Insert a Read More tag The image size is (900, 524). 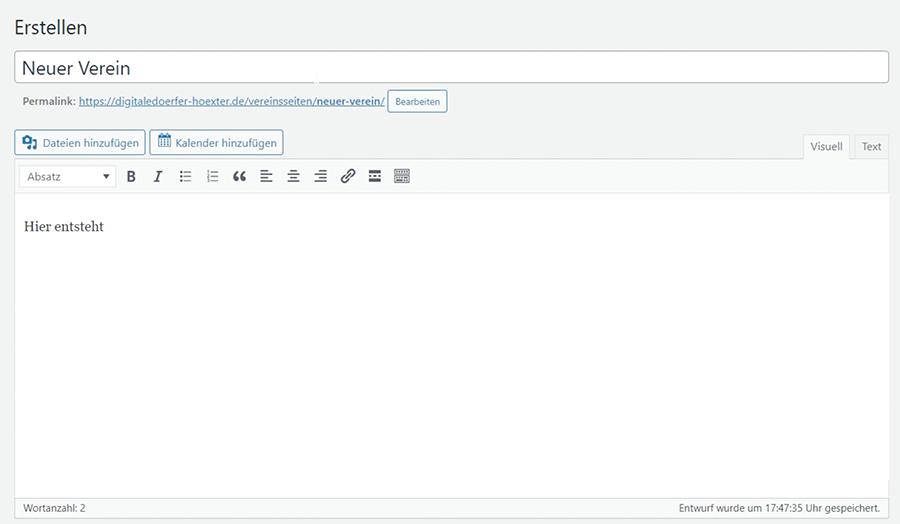(x=375, y=176)
